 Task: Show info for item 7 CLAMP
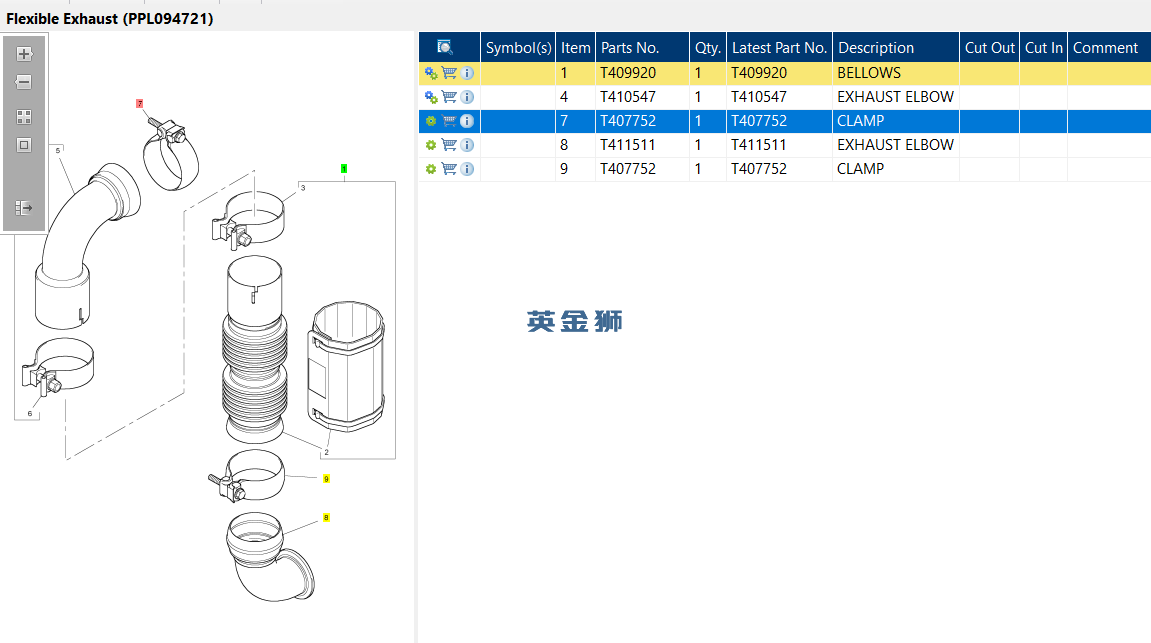(x=467, y=121)
